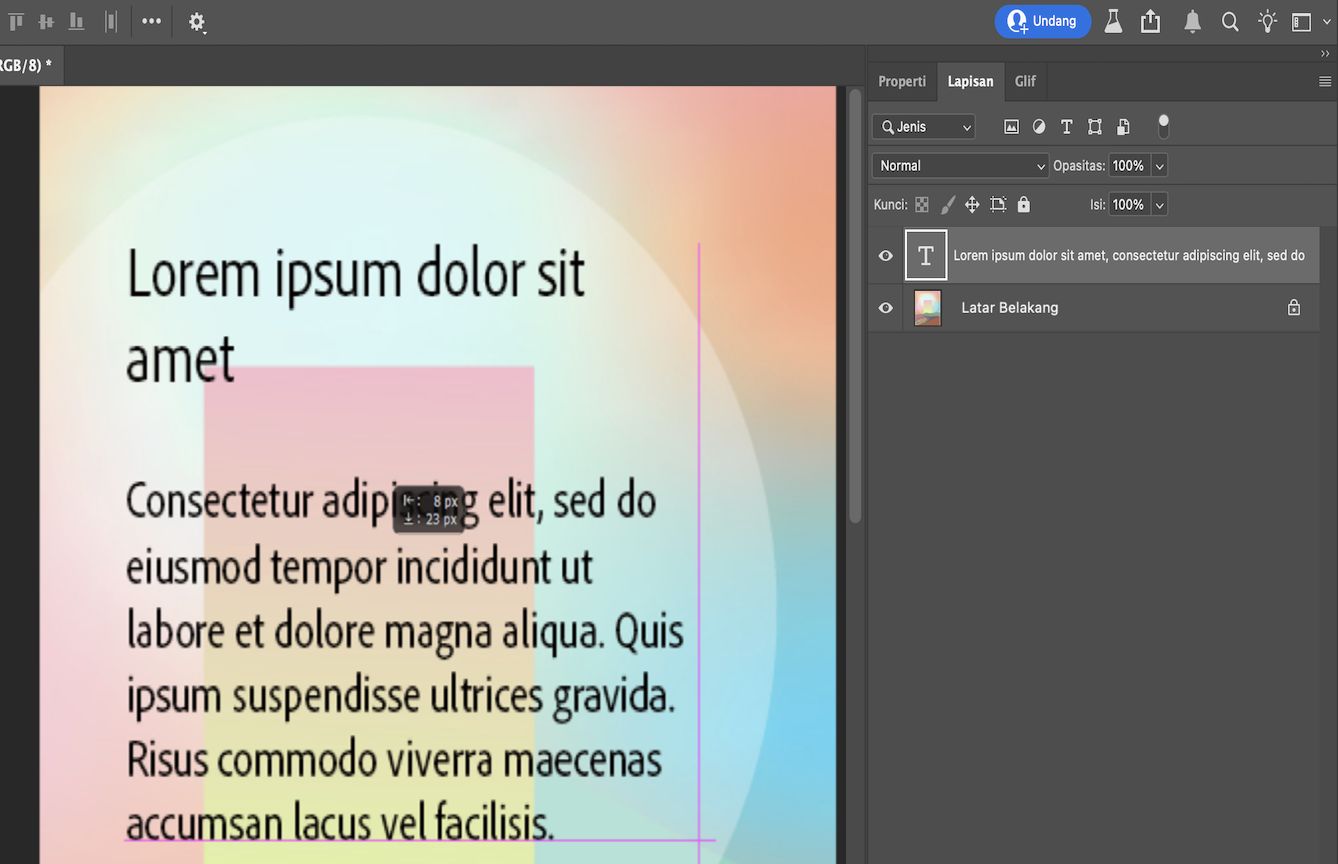Click the align vertical centers icon
1338x864 pixels.
coord(45,20)
